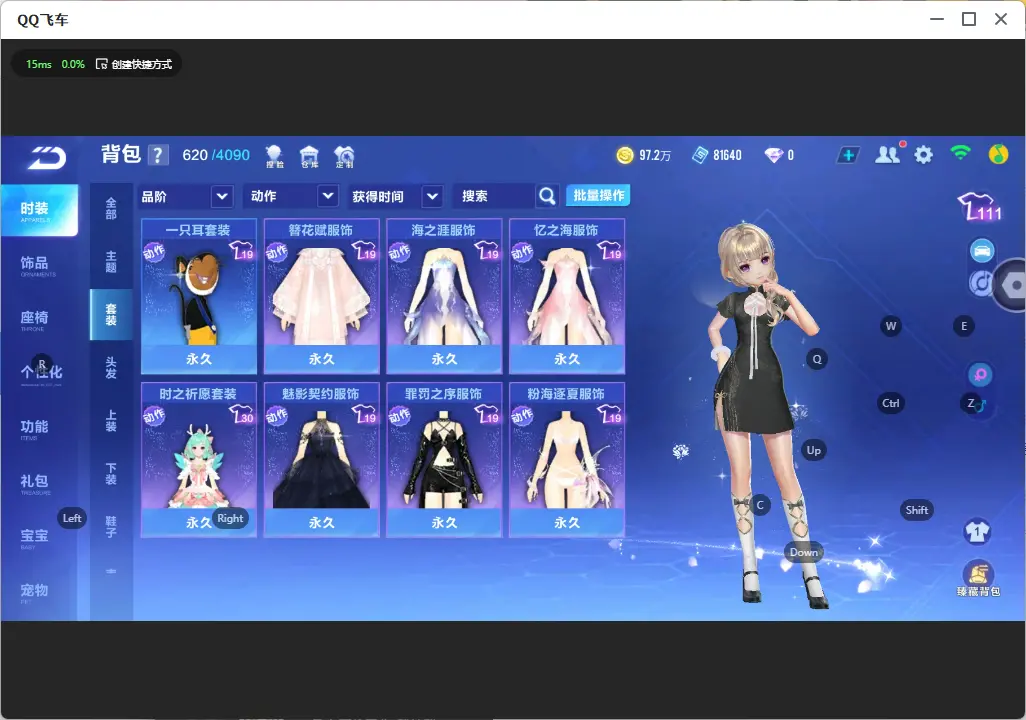Click the shirt 19 badge on 粉海逐夏服饰
The width and height of the screenshot is (1026, 720).
[x=610, y=415]
